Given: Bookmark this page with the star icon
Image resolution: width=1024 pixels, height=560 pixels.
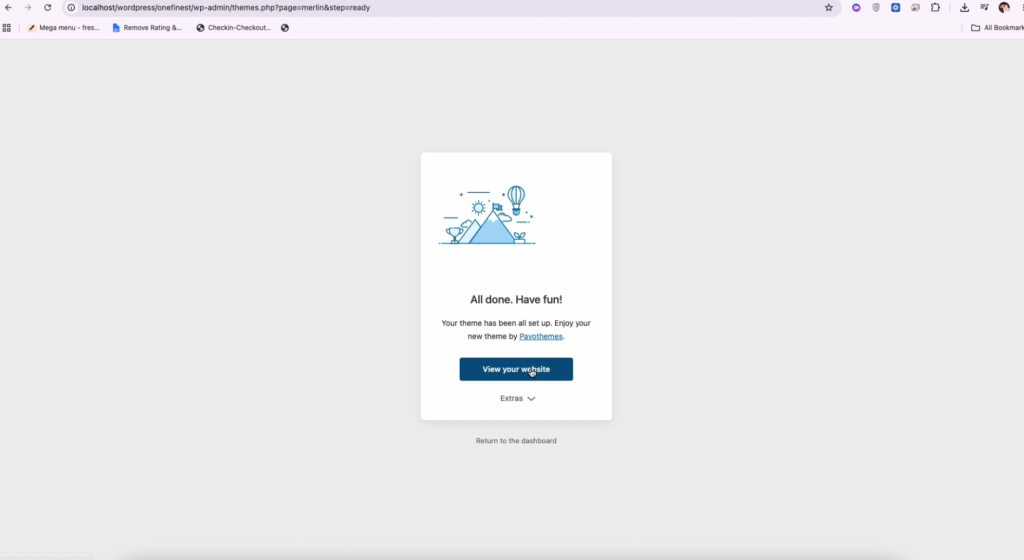Looking at the screenshot, I should [x=829, y=8].
